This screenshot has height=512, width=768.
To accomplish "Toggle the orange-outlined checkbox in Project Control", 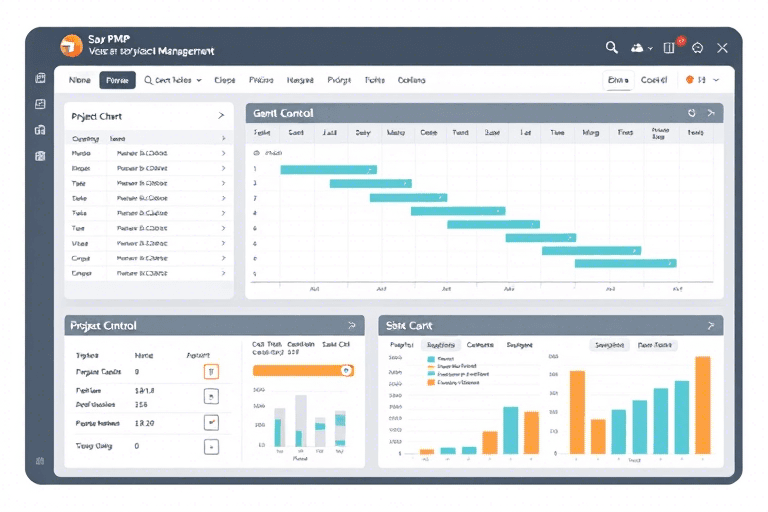I will pyautogui.click(x=211, y=371).
